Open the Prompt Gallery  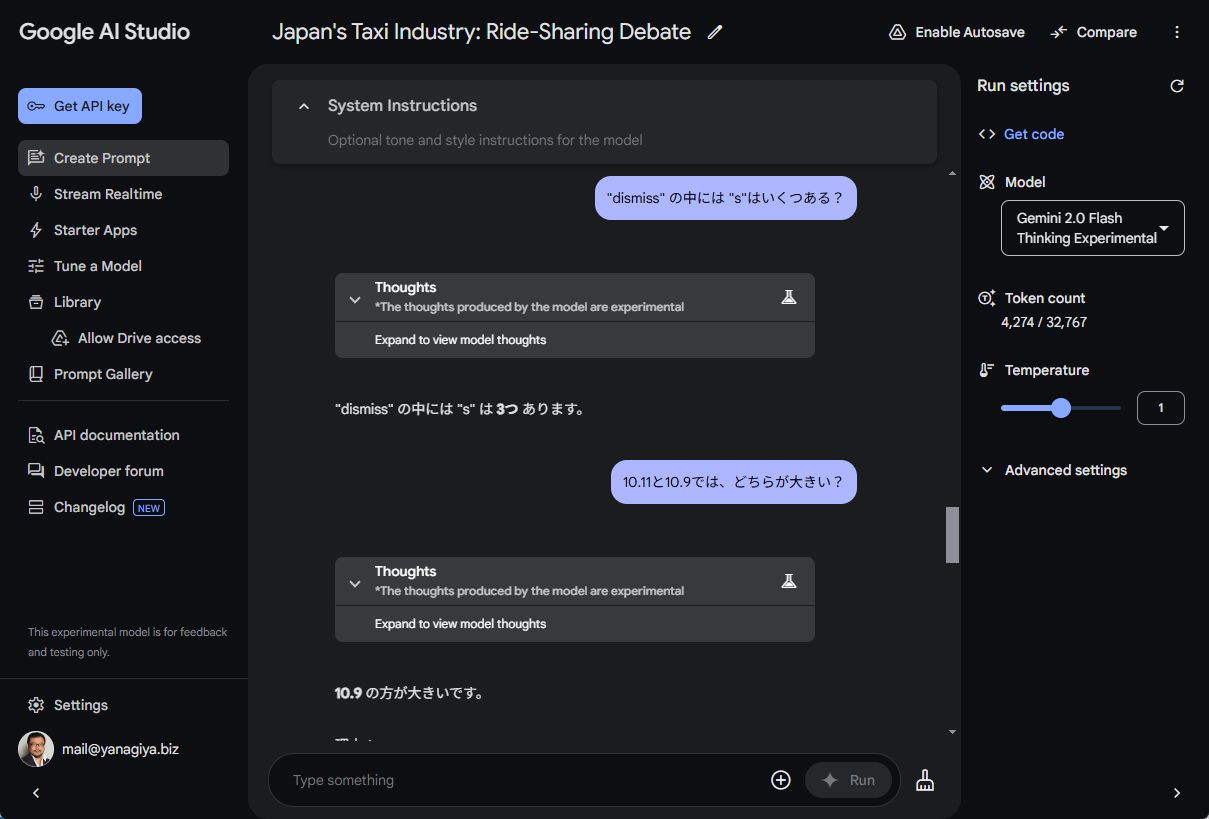click(x=104, y=373)
